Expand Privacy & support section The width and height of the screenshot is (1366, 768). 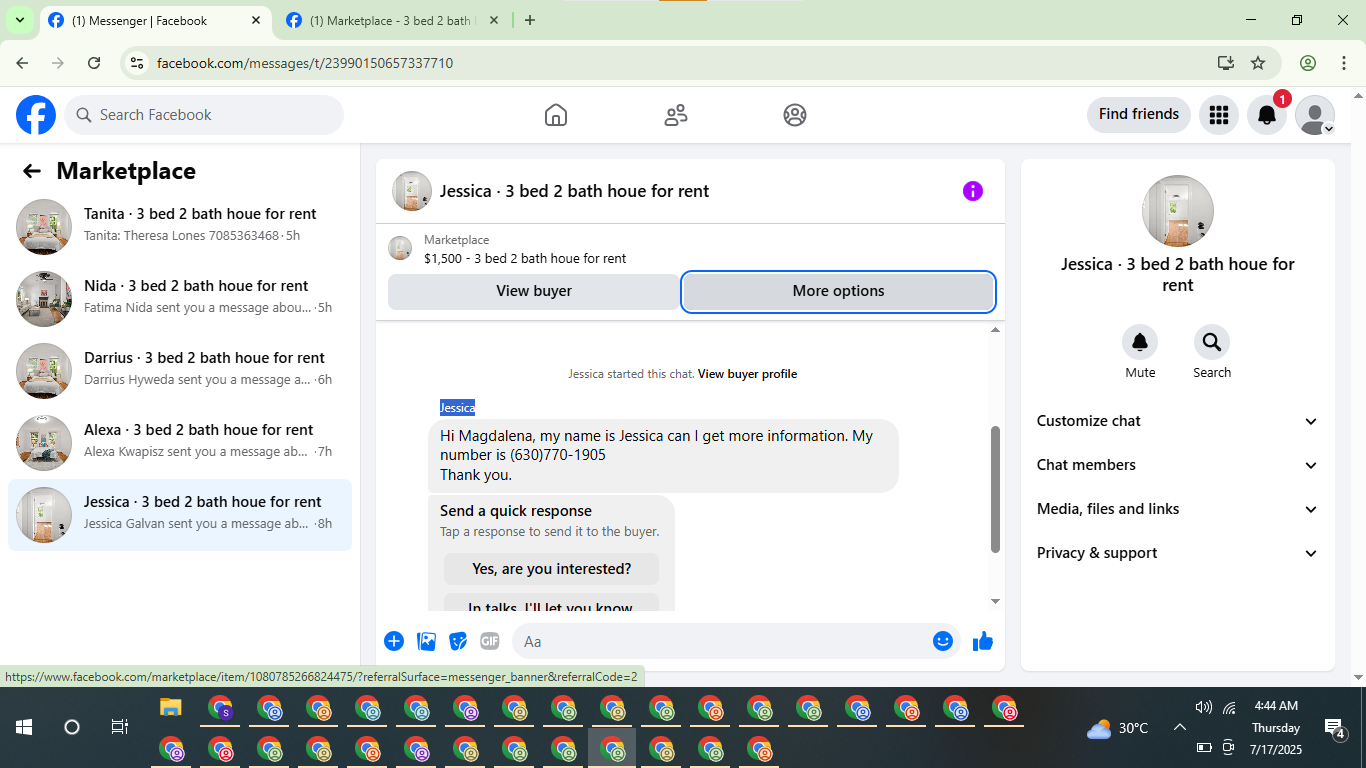(1178, 553)
